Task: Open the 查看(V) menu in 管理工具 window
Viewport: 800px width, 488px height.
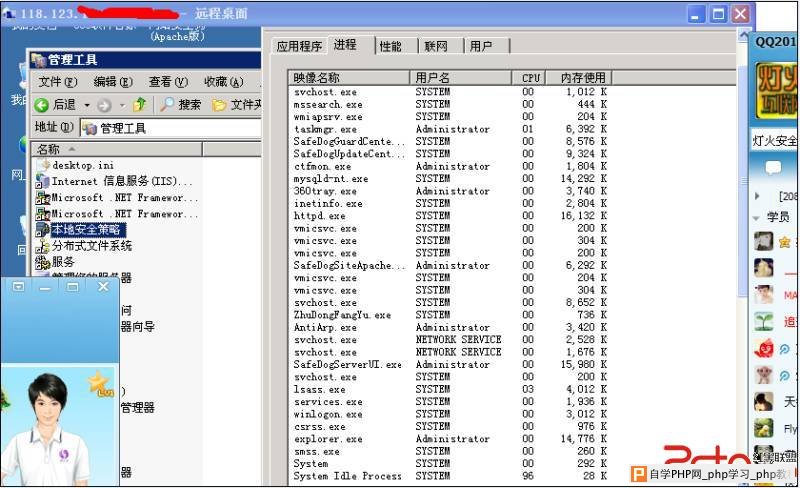Action: tap(168, 82)
